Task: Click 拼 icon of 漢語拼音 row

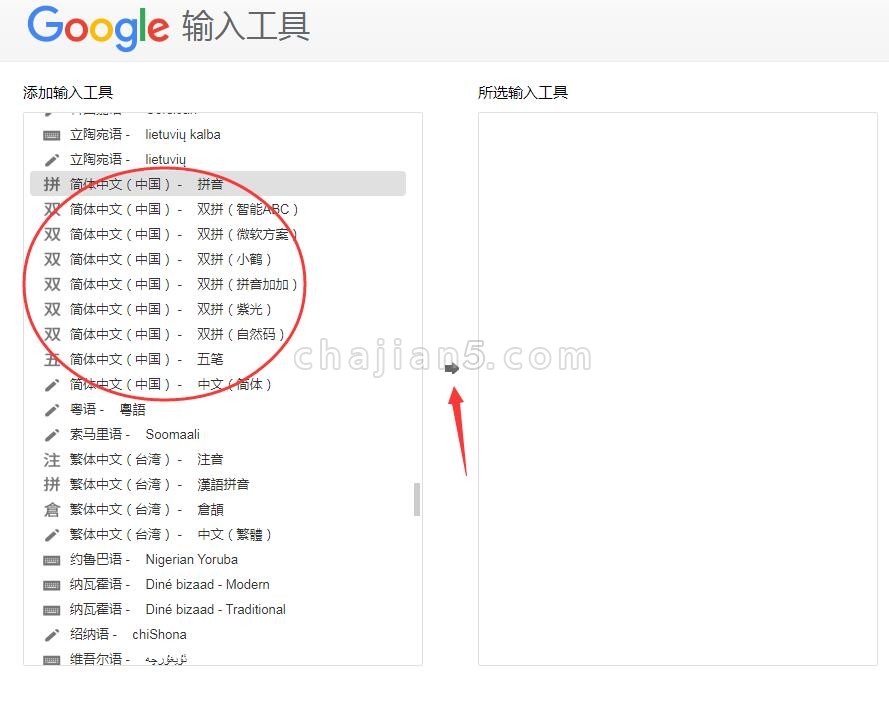Action: pyautogui.click(x=52, y=484)
